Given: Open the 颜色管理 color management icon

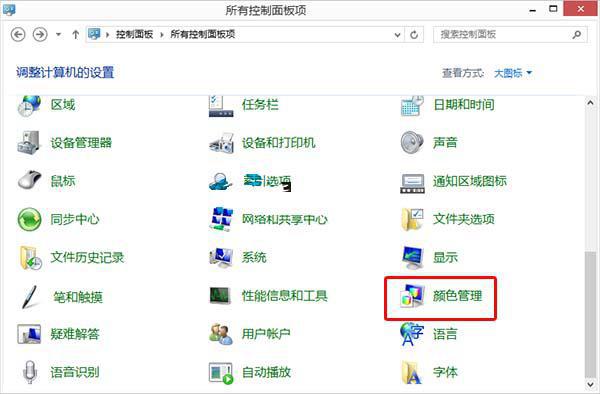Looking at the screenshot, I should 412,296.
